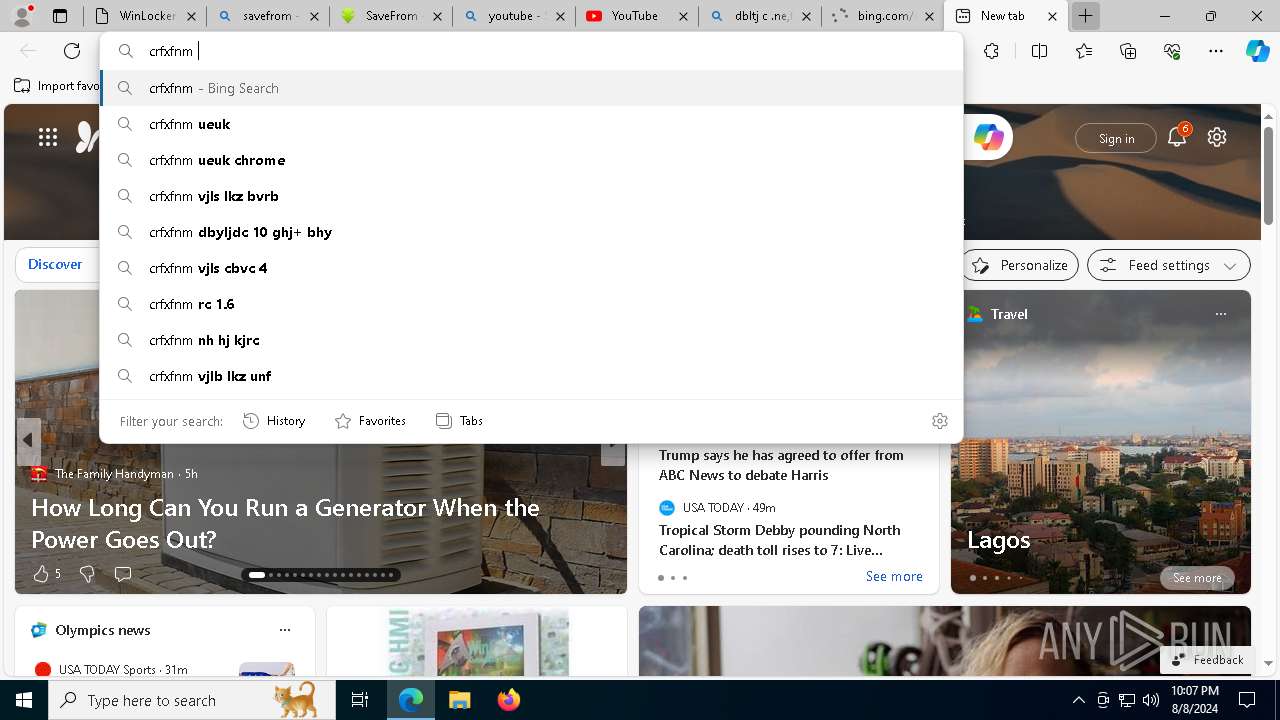
Task: Open the Action Center notifications icon
Action: pos(1247,700)
